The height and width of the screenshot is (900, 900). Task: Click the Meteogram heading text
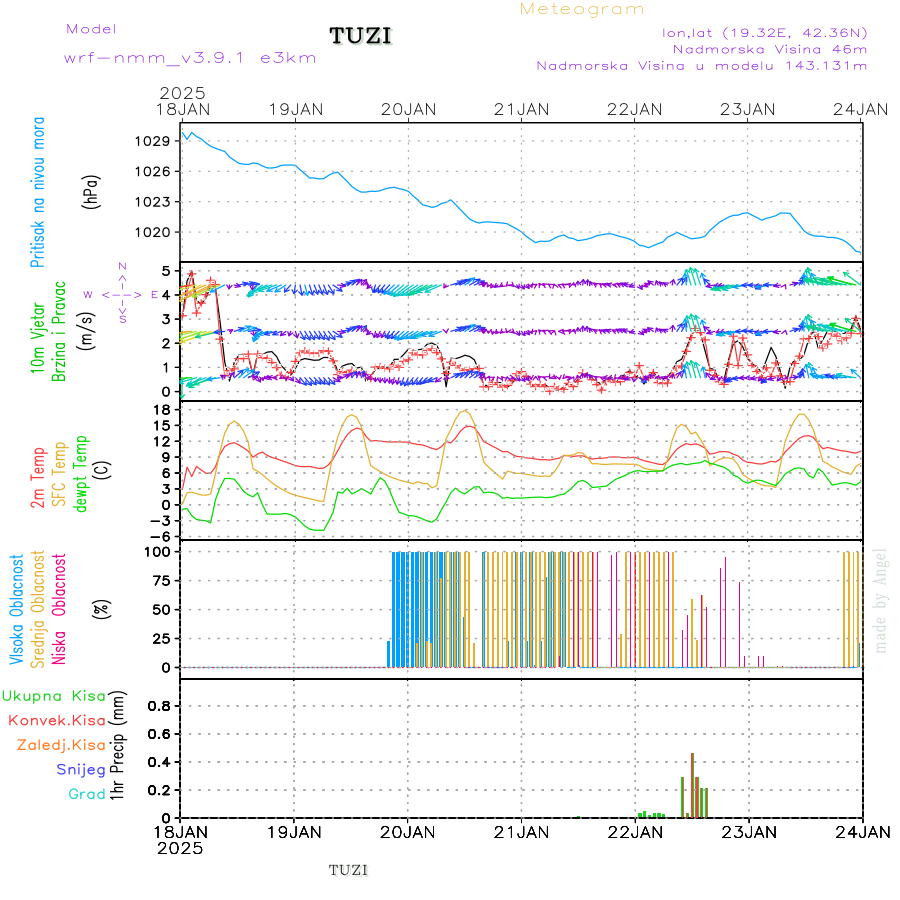click(x=582, y=9)
